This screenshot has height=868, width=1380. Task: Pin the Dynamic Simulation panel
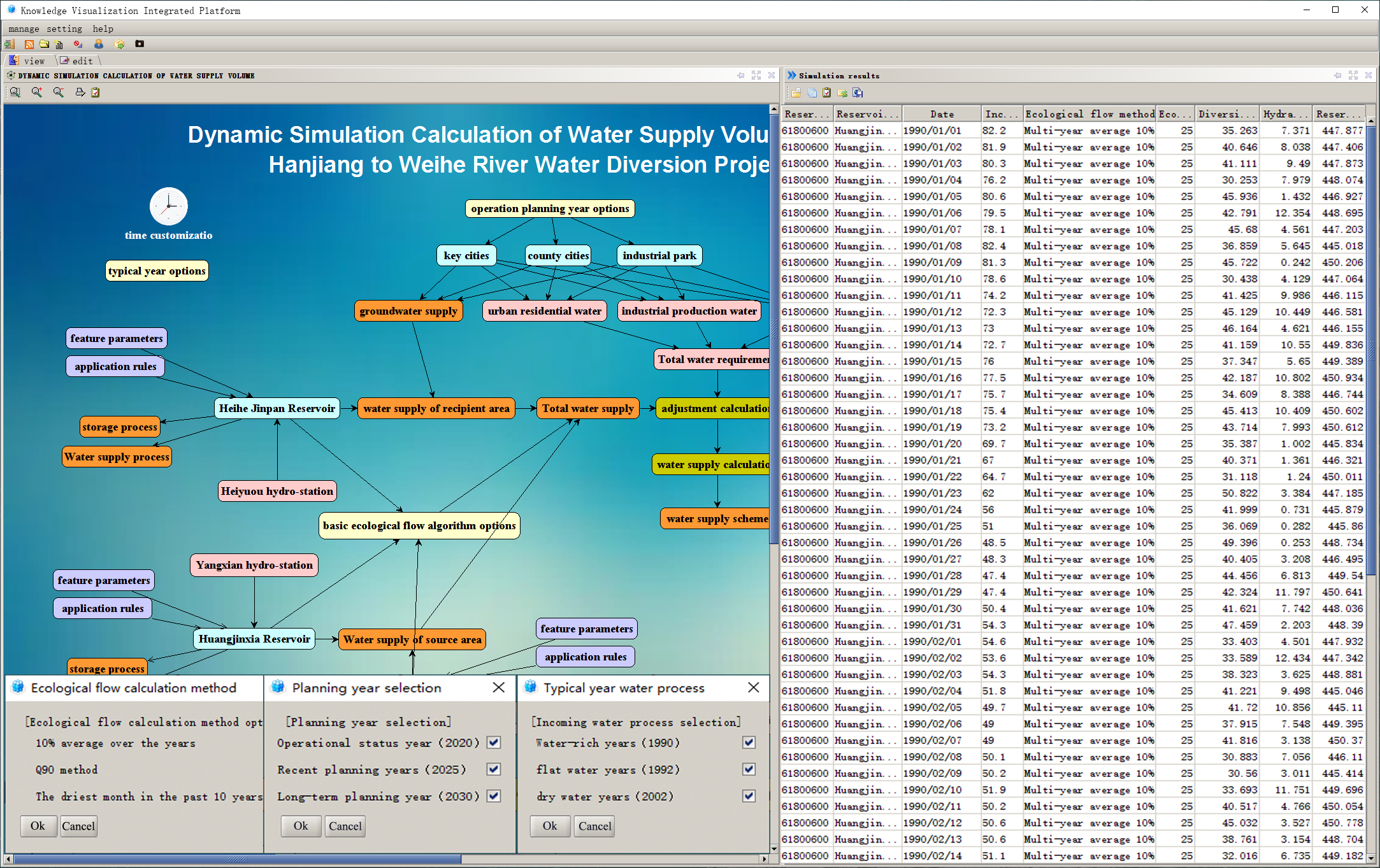[741, 76]
